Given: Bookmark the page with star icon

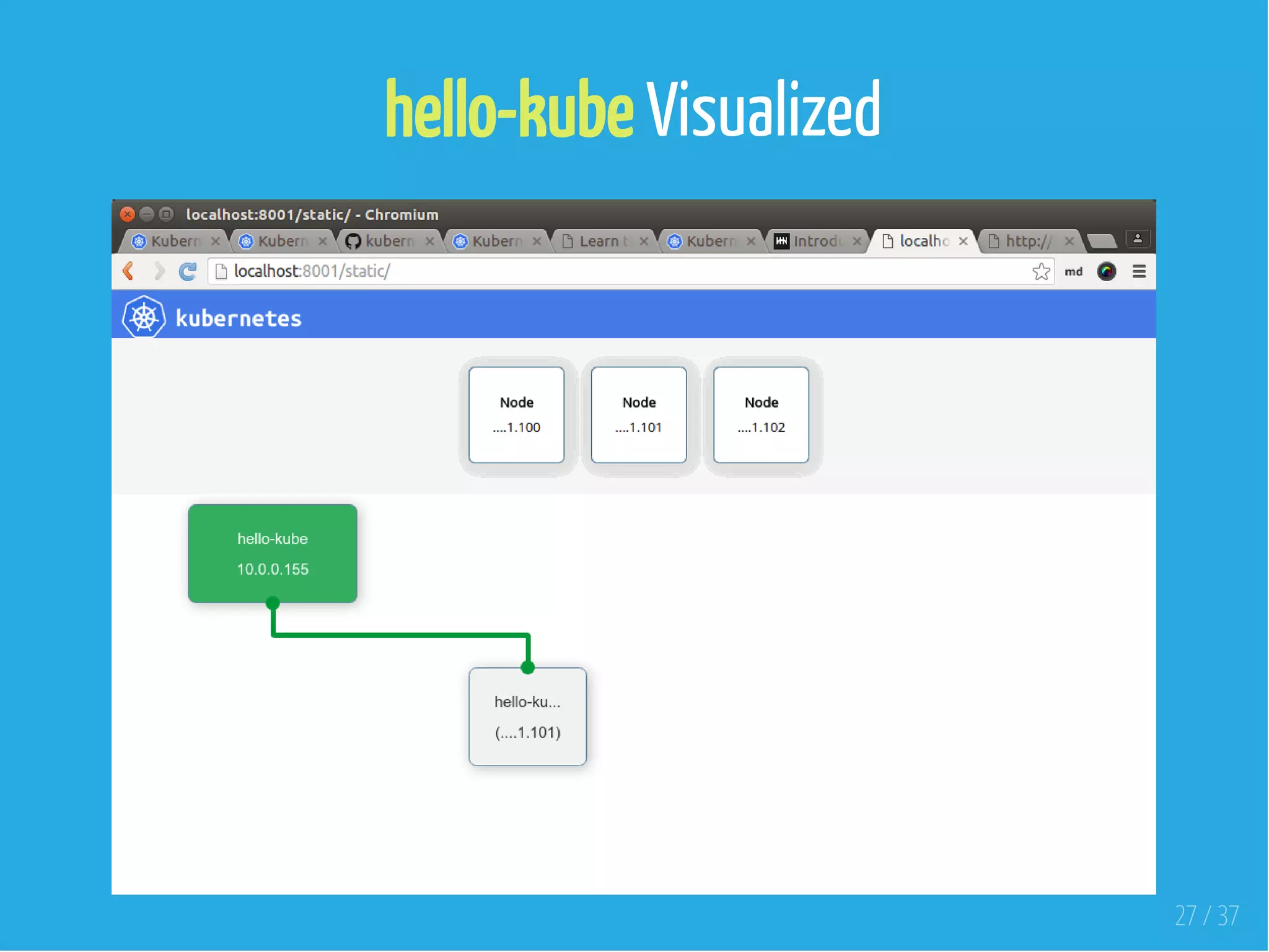Looking at the screenshot, I should tap(1041, 271).
